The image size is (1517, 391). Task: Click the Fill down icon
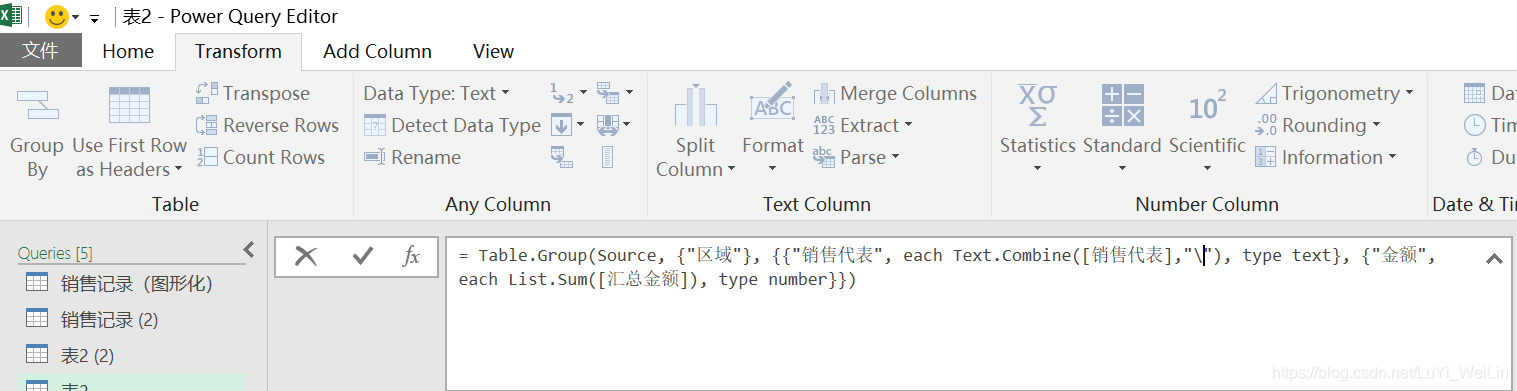[562, 125]
